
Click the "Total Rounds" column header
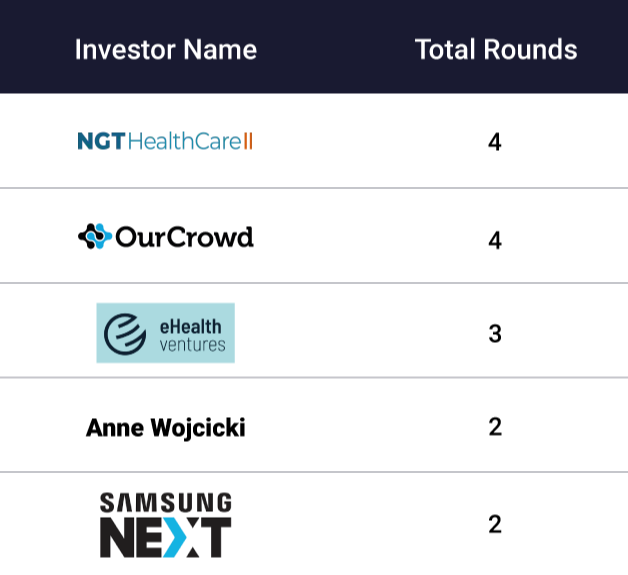click(496, 50)
